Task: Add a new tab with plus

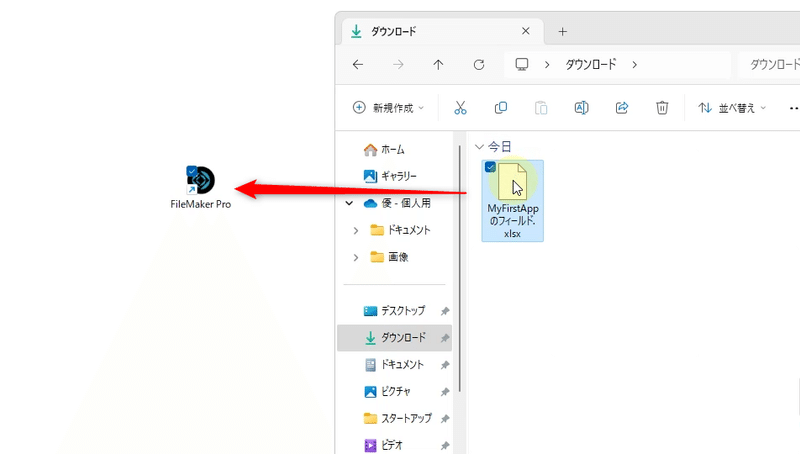Action: click(x=562, y=32)
